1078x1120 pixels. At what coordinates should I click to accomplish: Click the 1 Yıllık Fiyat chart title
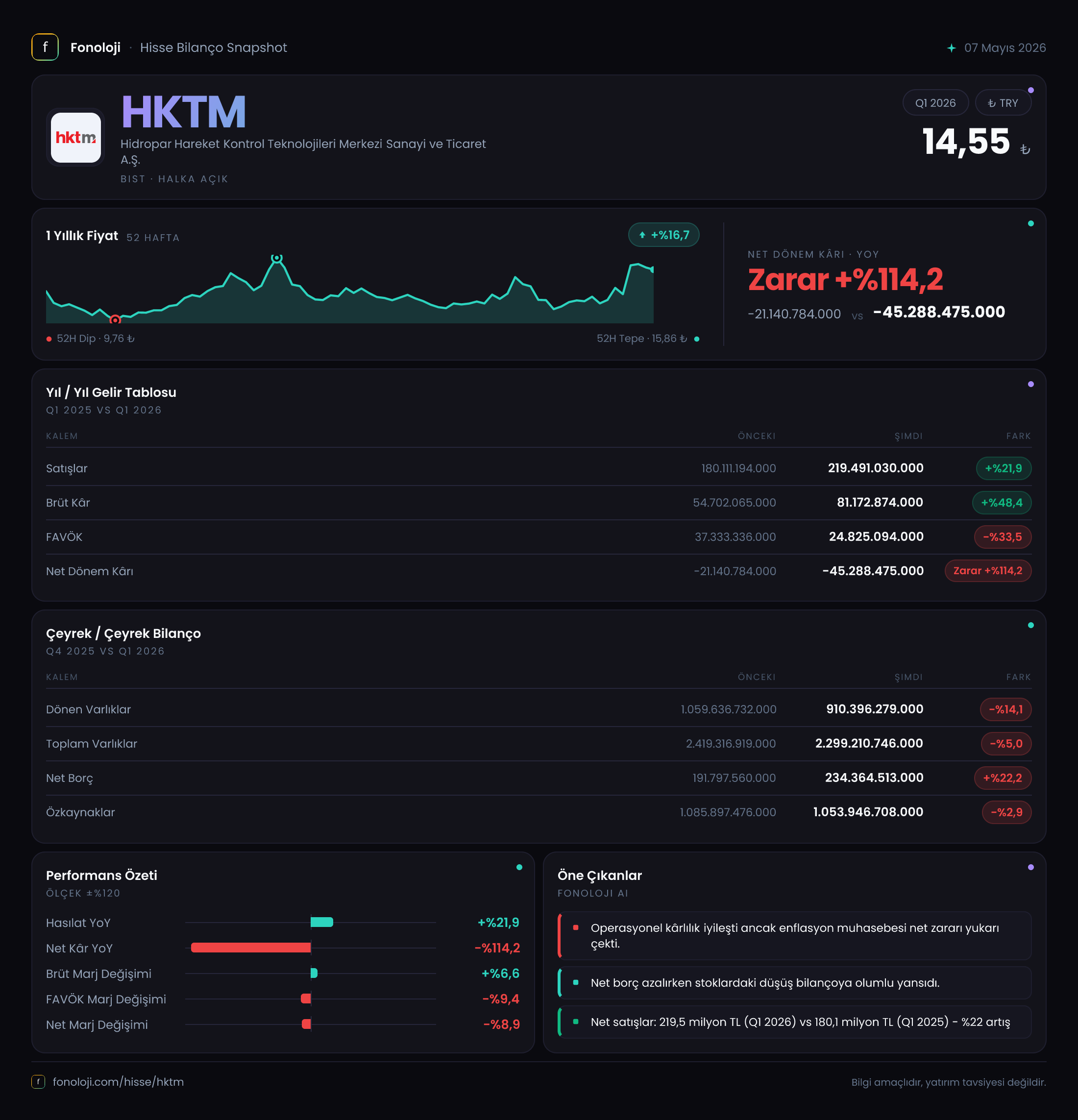coord(82,236)
